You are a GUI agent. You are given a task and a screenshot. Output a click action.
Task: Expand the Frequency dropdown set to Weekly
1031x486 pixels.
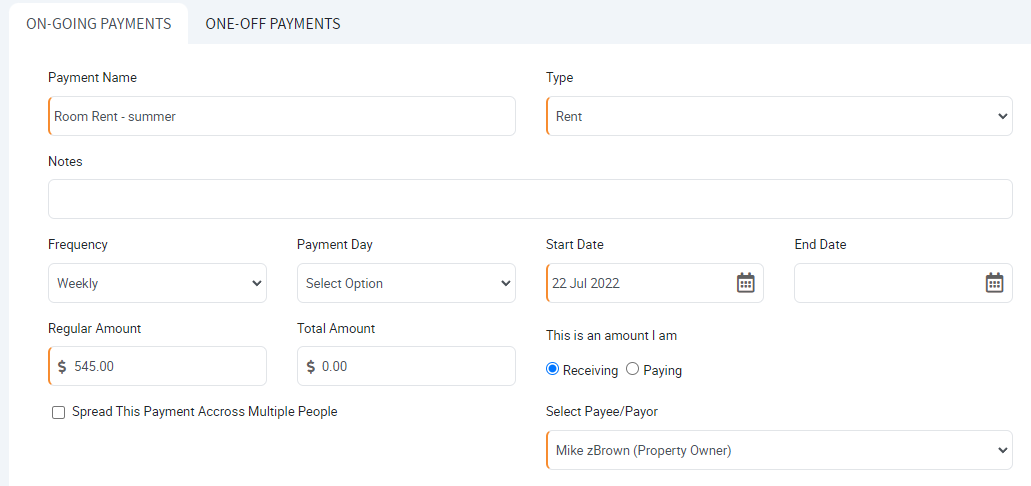157,283
